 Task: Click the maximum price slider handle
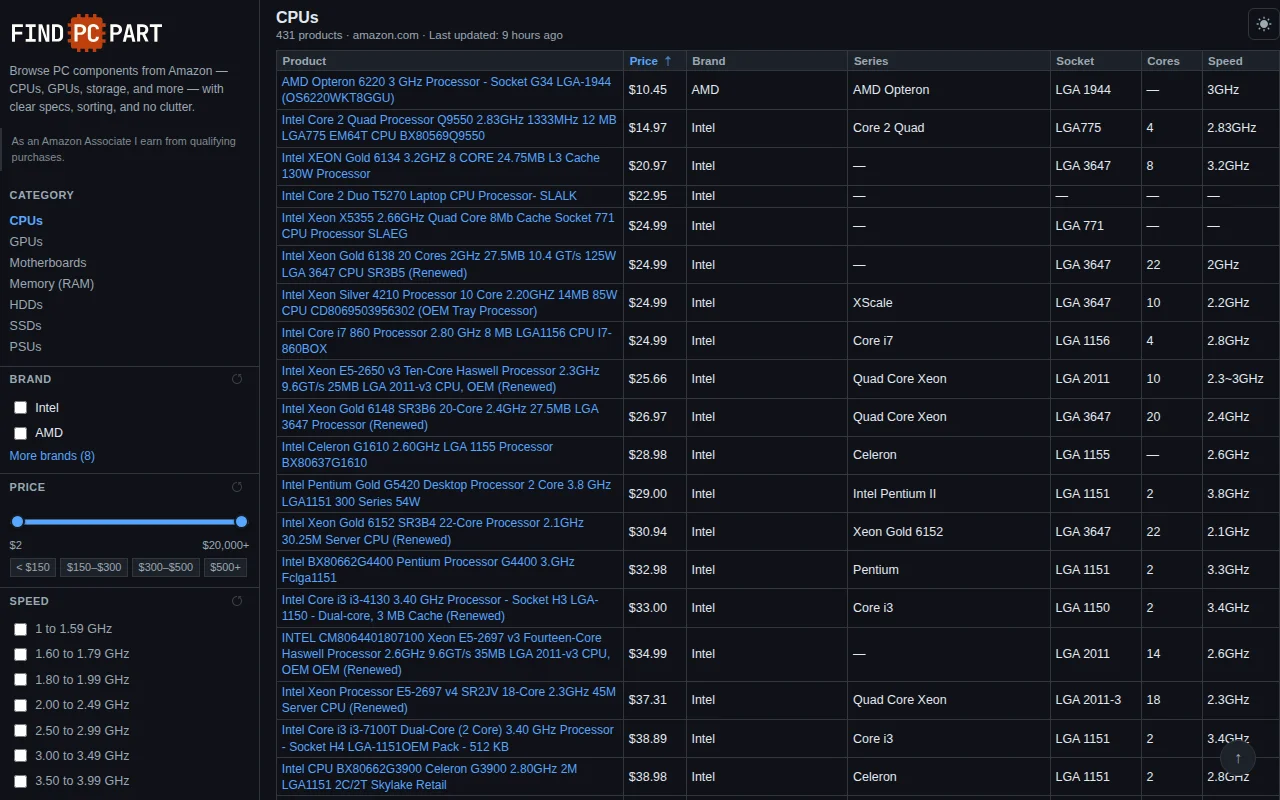coord(241,521)
